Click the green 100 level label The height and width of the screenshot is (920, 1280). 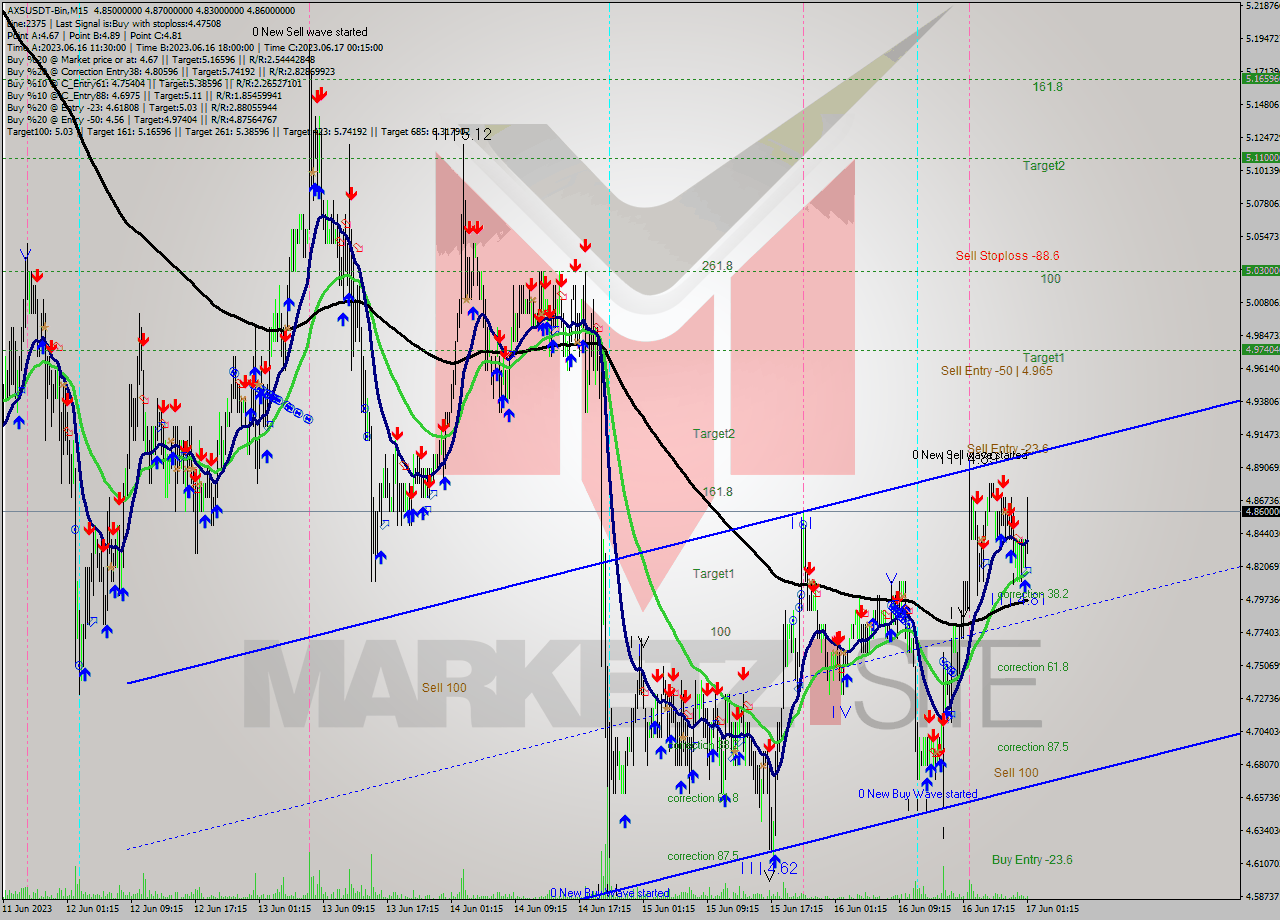click(1050, 279)
